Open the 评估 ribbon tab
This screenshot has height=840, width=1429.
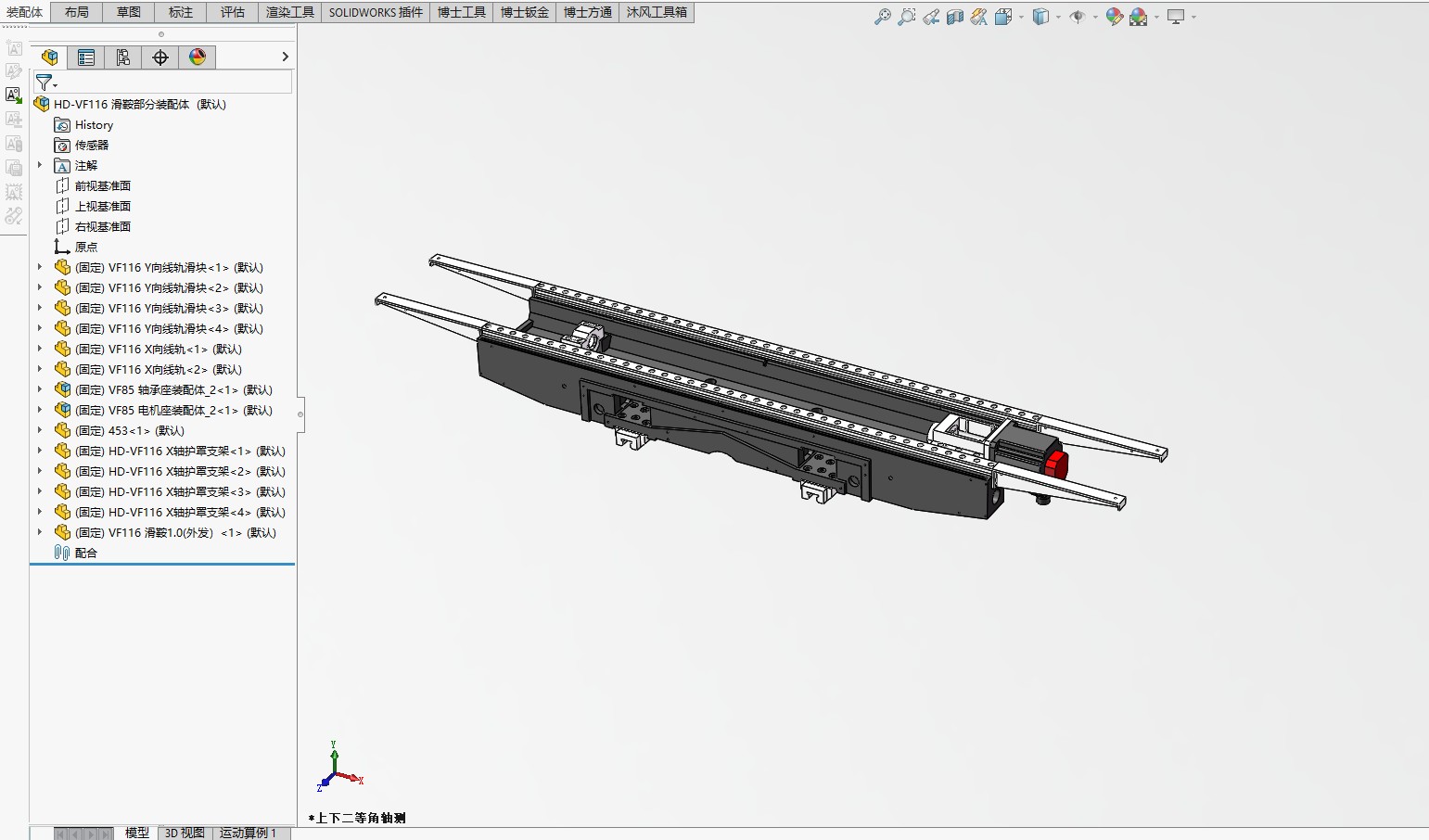point(233,12)
